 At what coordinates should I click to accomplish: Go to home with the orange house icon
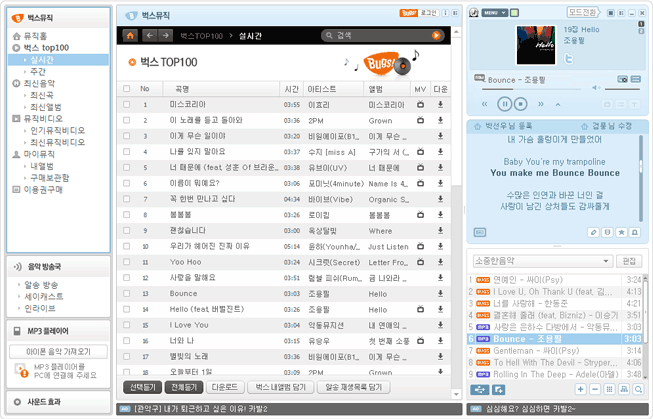[130, 35]
